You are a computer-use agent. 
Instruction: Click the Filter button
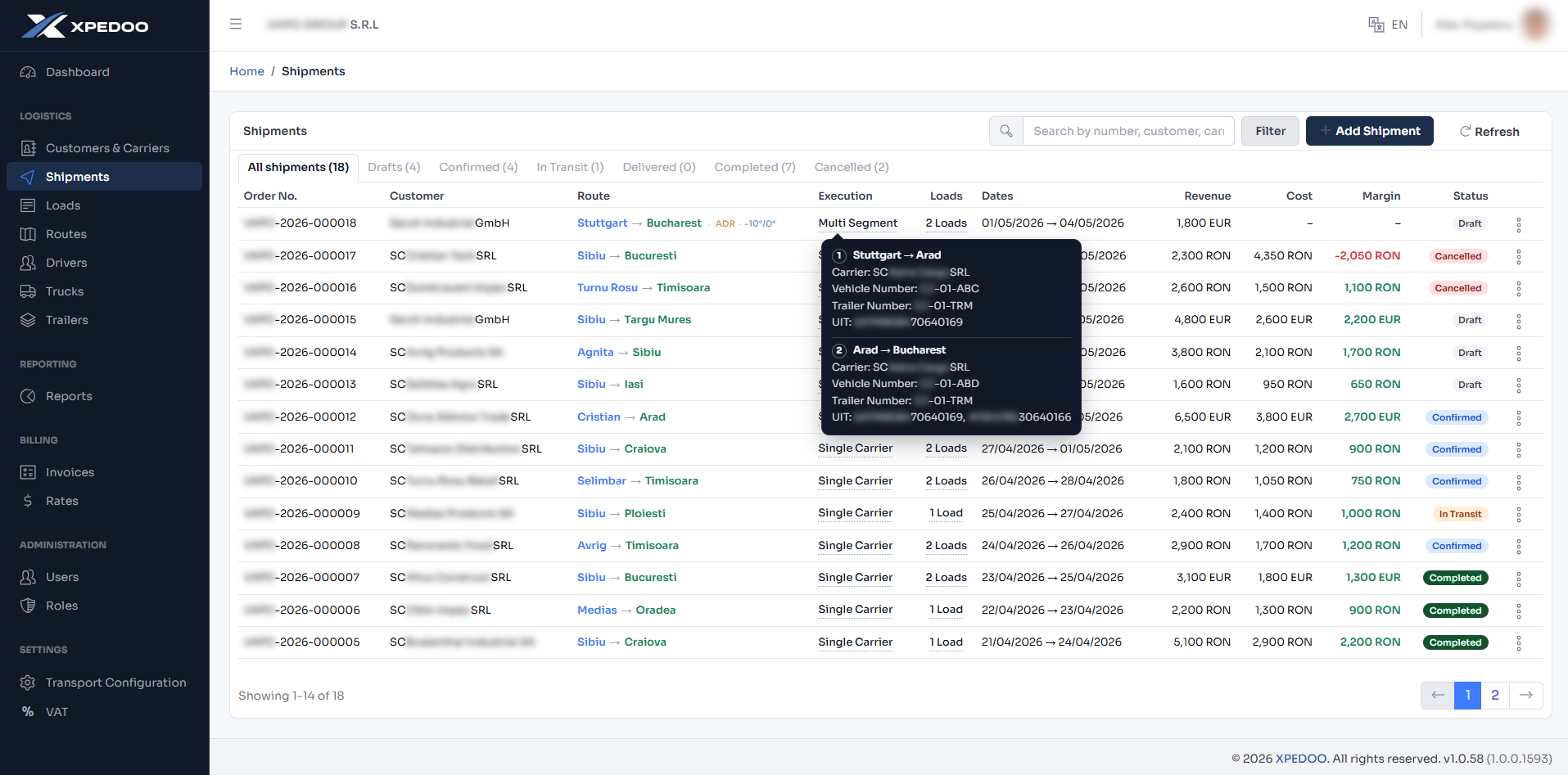(1270, 131)
